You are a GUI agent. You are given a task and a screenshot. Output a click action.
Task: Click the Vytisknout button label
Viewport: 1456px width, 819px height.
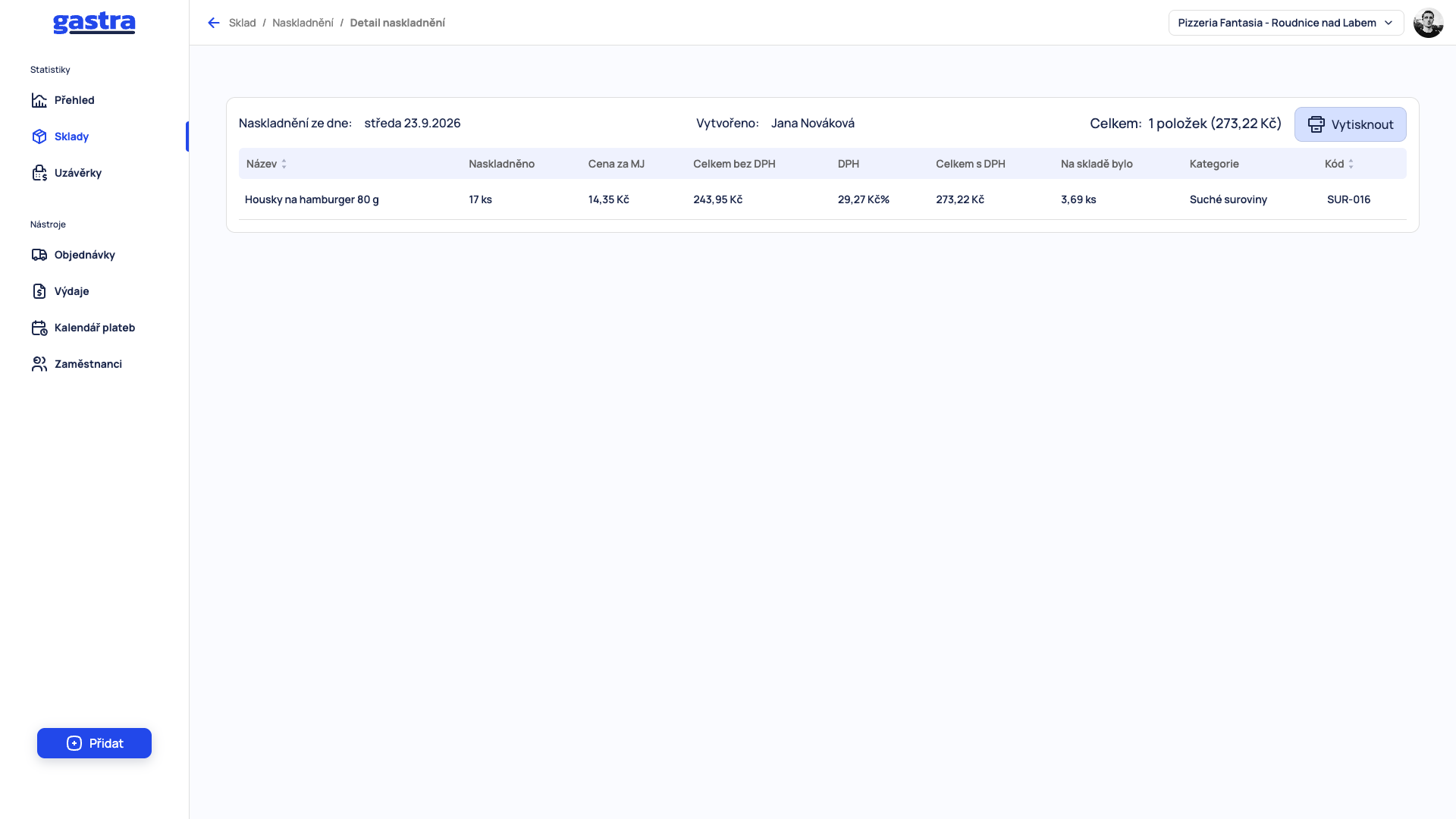(1362, 124)
